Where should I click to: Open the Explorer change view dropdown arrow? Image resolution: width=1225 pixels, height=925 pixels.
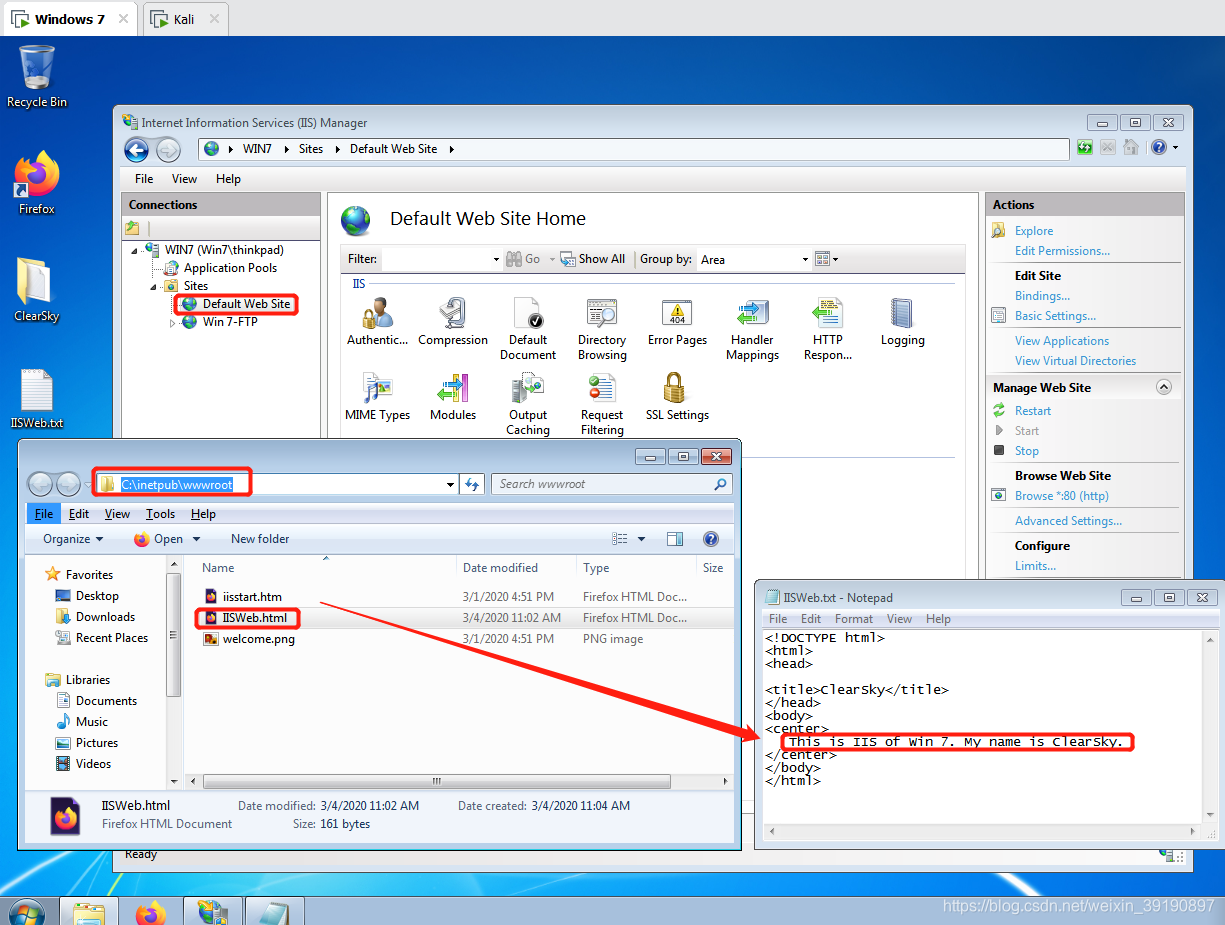(641, 539)
